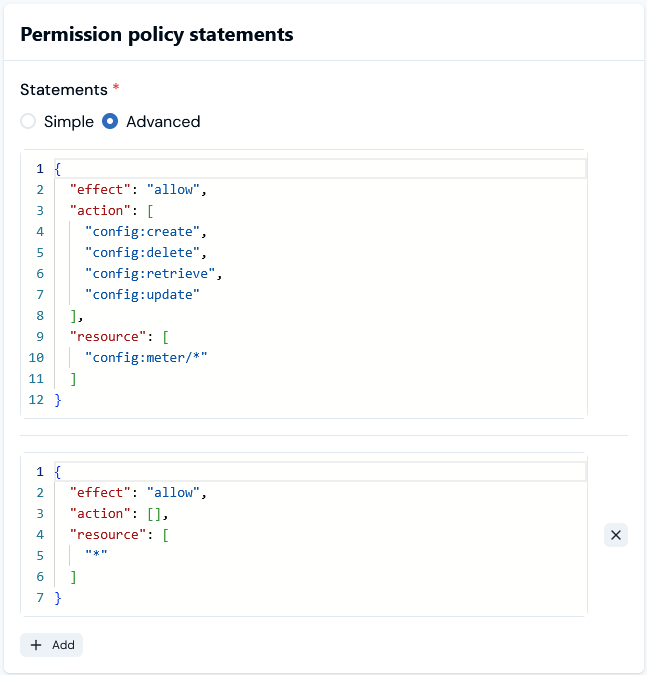Viewport: 647px width, 675px height.
Task: Select the Advanced radio button
Action: coord(110,121)
